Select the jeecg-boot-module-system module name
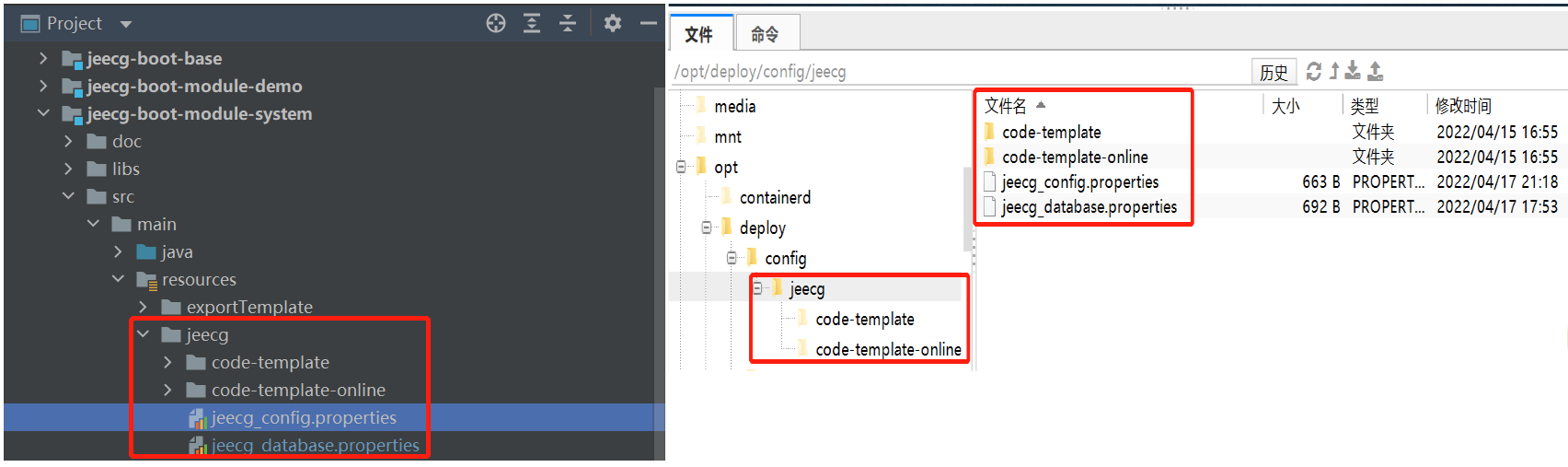The height and width of the screenshot is (467, 1568). pos(200,113)
